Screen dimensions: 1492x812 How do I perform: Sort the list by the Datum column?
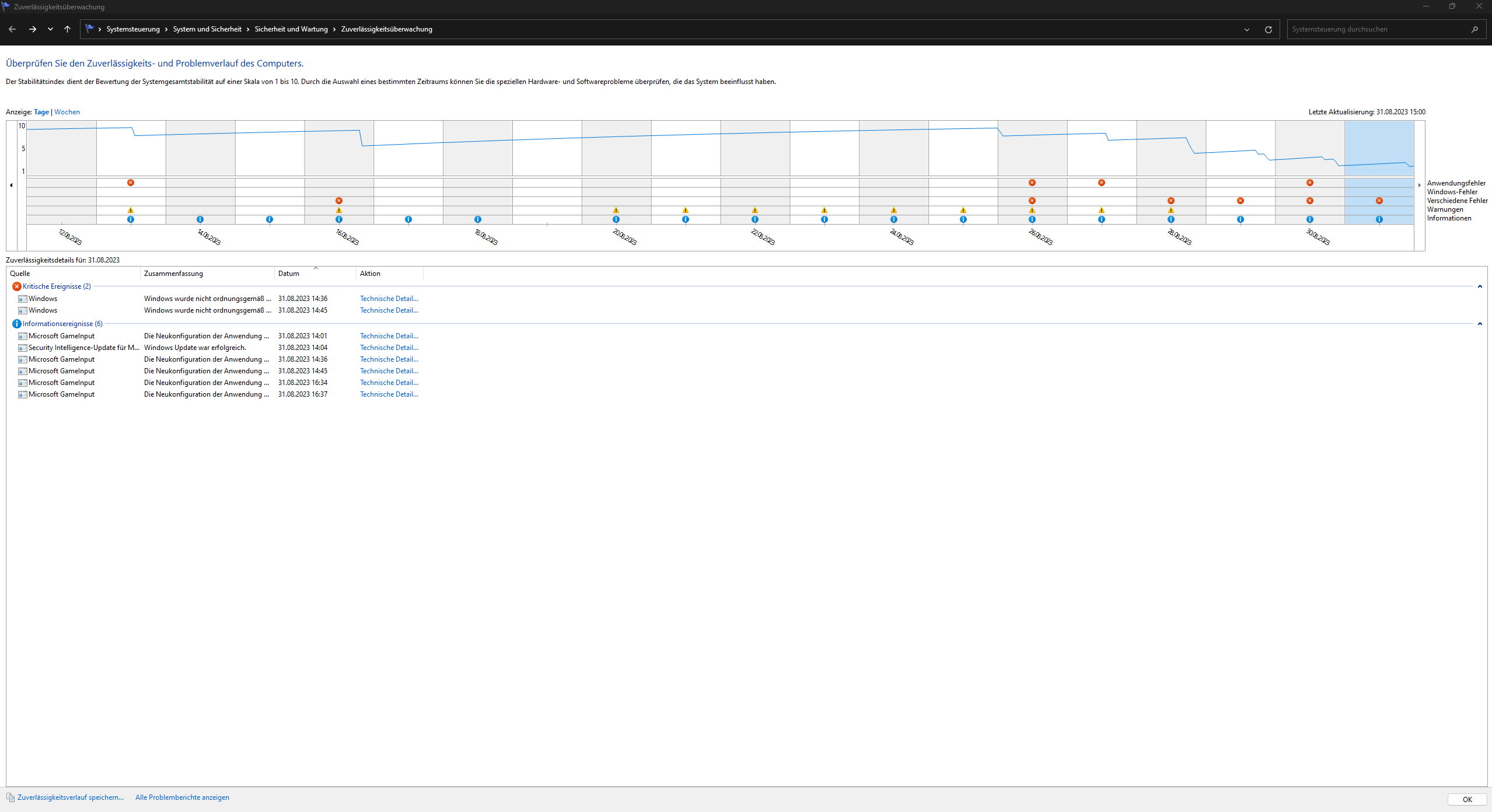click(289, 274)
